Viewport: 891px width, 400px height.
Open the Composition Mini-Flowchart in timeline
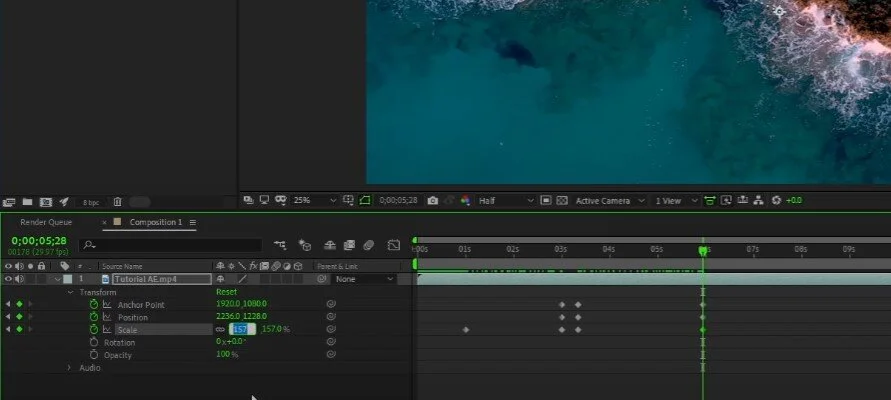point(280,245)
